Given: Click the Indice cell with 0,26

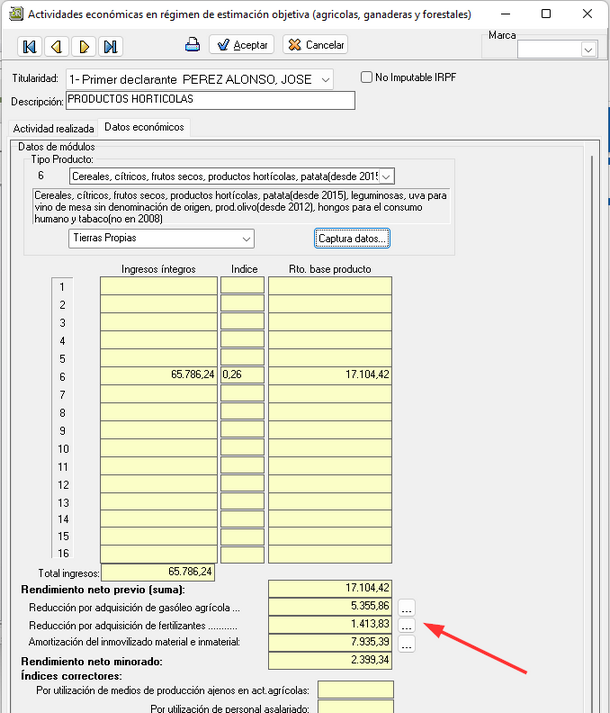Looking at the screenshot, I should (x=242, y=375).
